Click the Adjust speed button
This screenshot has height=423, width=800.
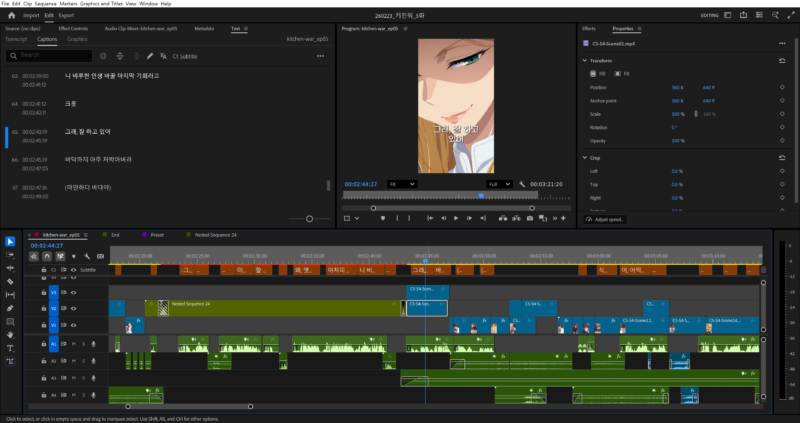607,219
